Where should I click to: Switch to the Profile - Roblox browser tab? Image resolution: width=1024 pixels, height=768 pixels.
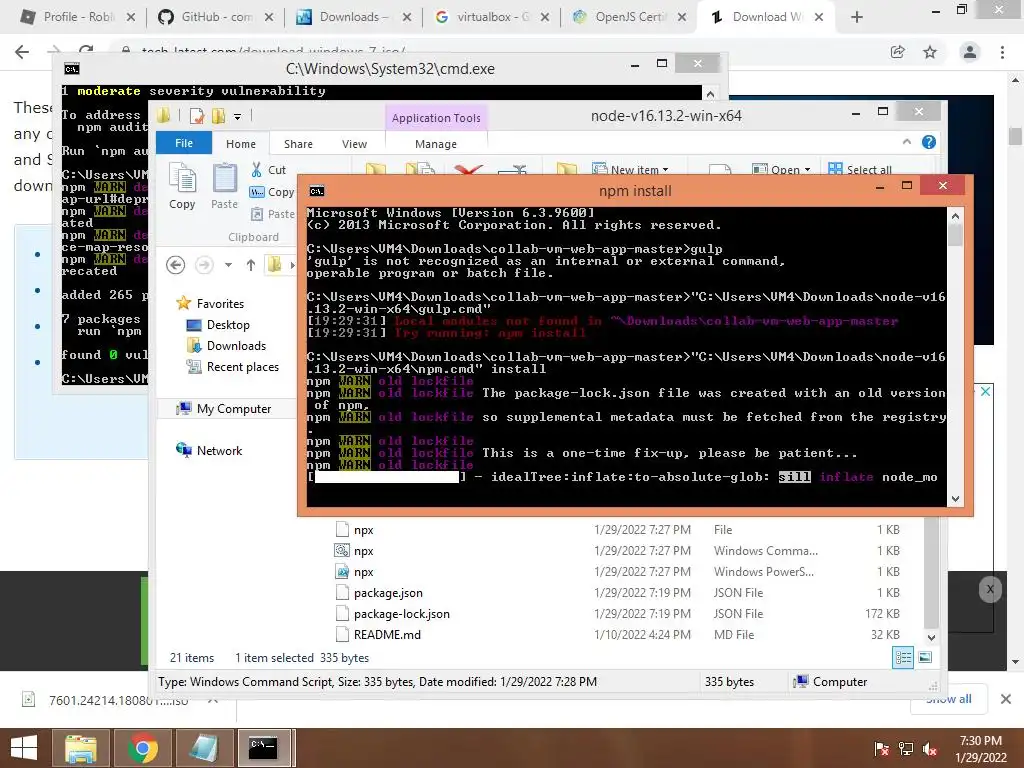[77, 17]
